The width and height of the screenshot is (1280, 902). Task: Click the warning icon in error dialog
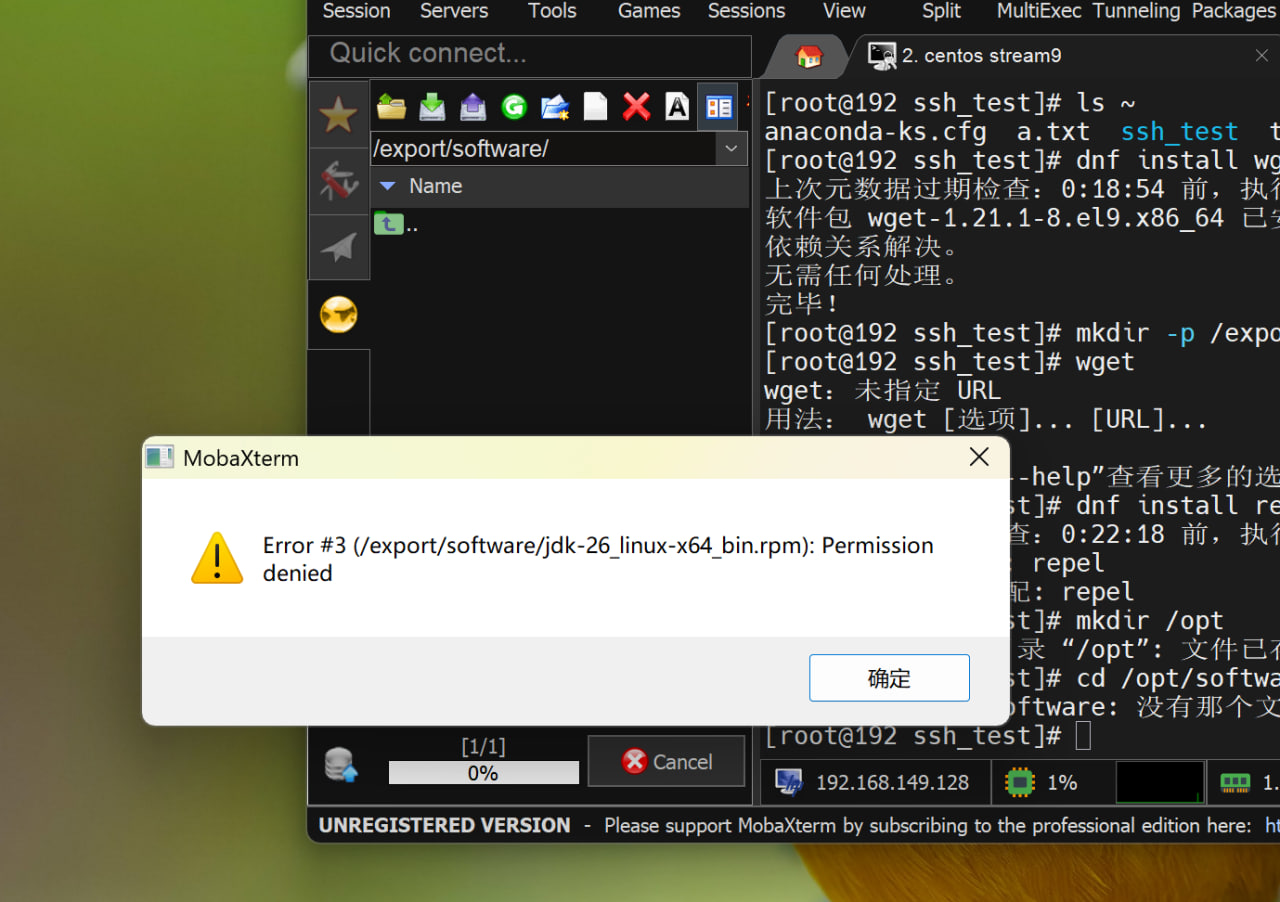pyautogui.click(x=217, y=558)
